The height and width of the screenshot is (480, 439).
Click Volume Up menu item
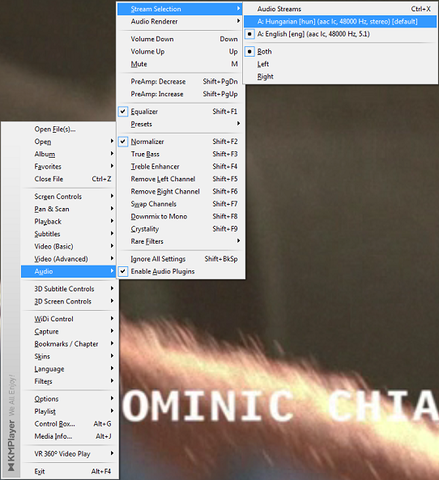pos(180,52)
